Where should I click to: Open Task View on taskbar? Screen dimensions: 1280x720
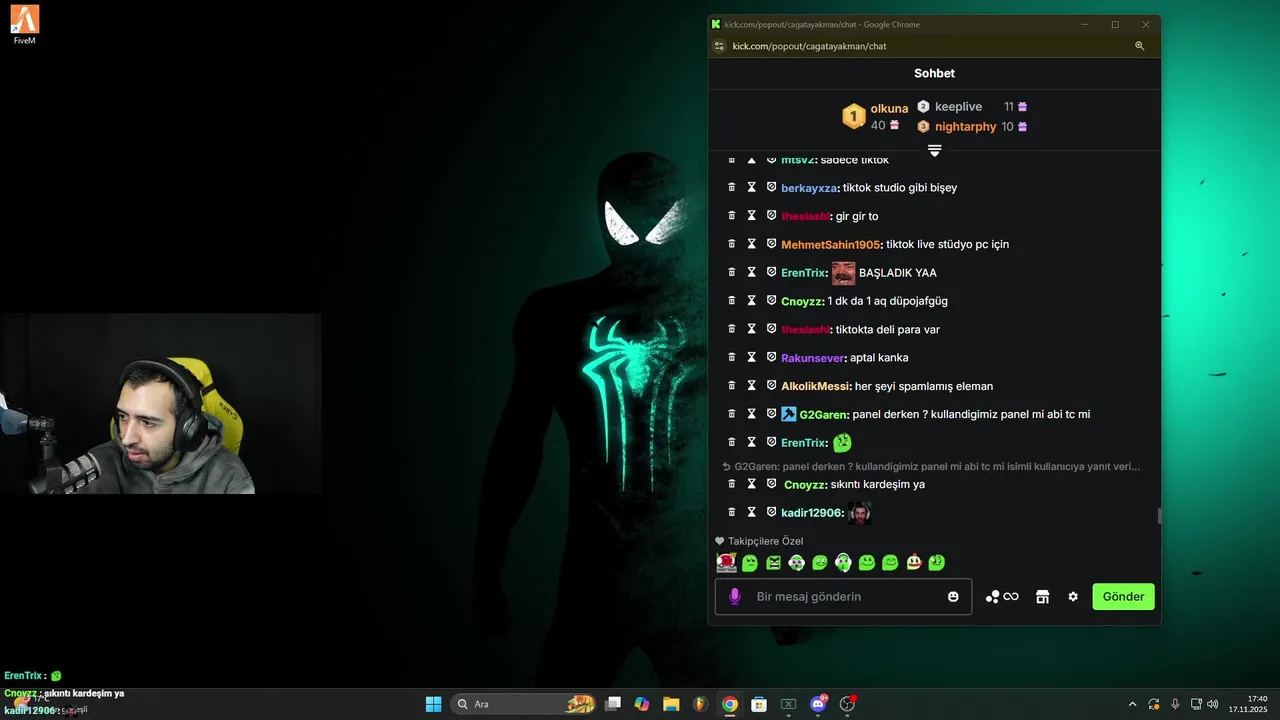613,704
